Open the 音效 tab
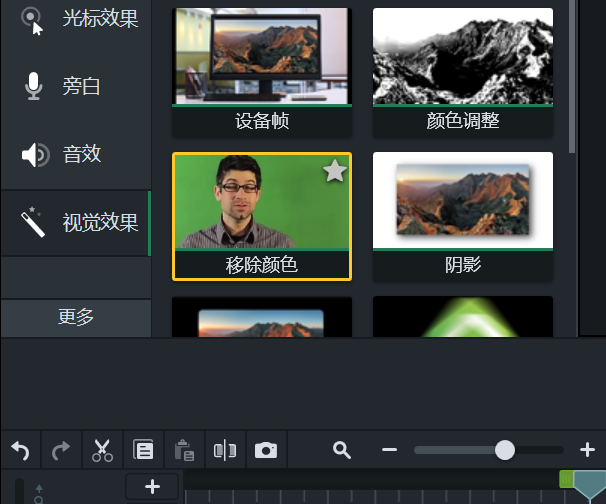606x504 pixels. [x=76, y=155]
